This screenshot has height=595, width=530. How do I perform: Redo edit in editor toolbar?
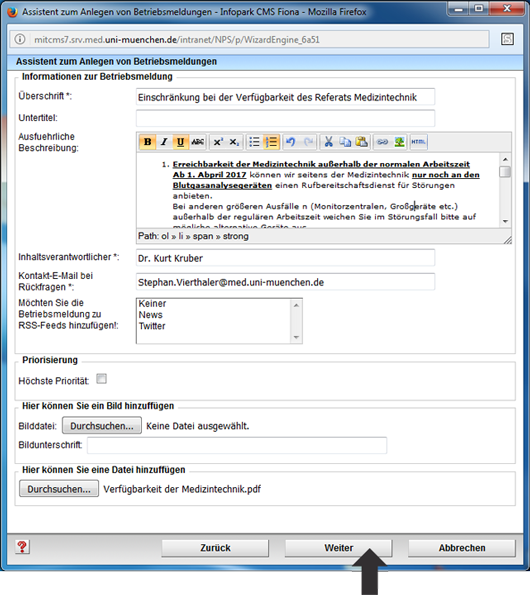[x=308, y=142]
